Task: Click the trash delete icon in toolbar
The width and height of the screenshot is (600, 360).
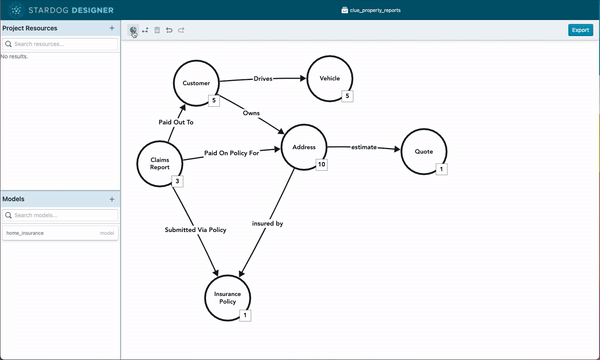Action: [157, 30]
